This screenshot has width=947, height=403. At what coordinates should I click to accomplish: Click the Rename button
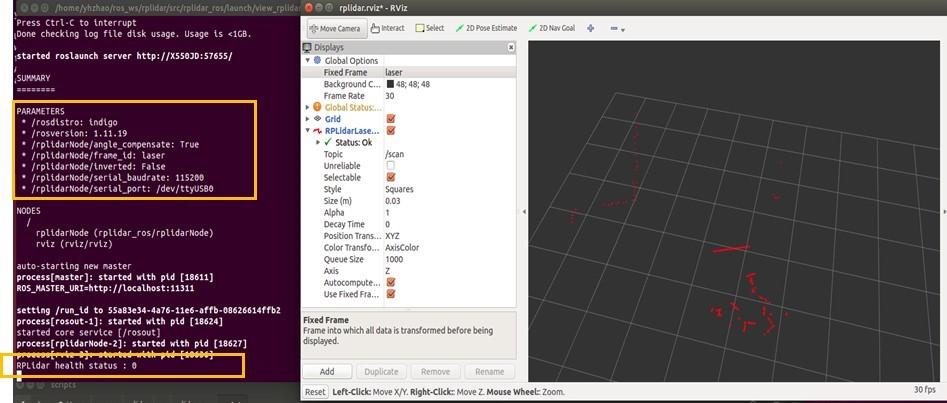pyautogui.click(x=489, y=372)
